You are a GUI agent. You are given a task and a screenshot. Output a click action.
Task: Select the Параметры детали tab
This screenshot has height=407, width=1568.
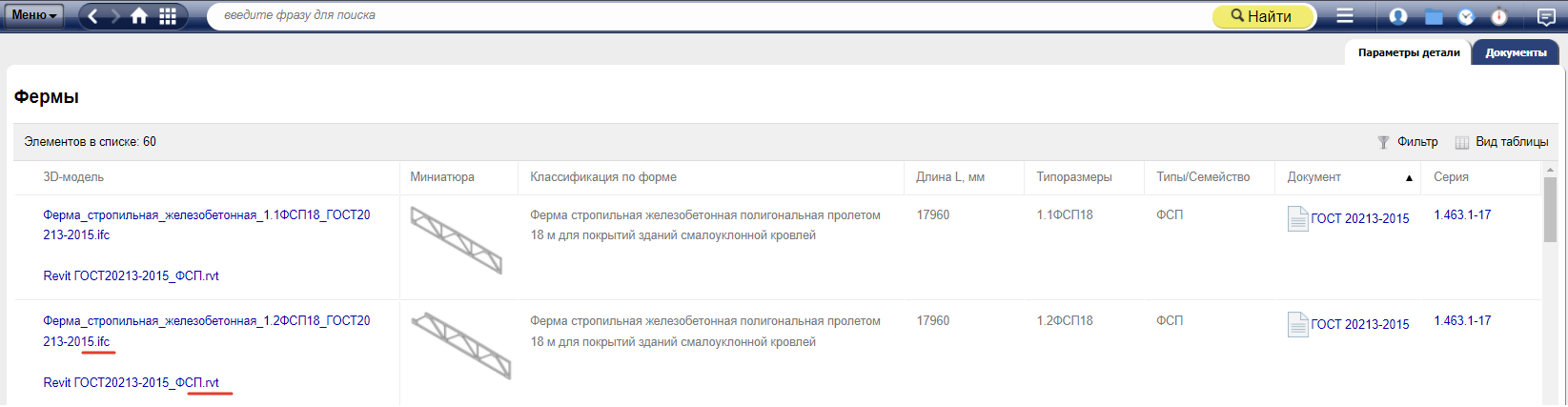1409,52
